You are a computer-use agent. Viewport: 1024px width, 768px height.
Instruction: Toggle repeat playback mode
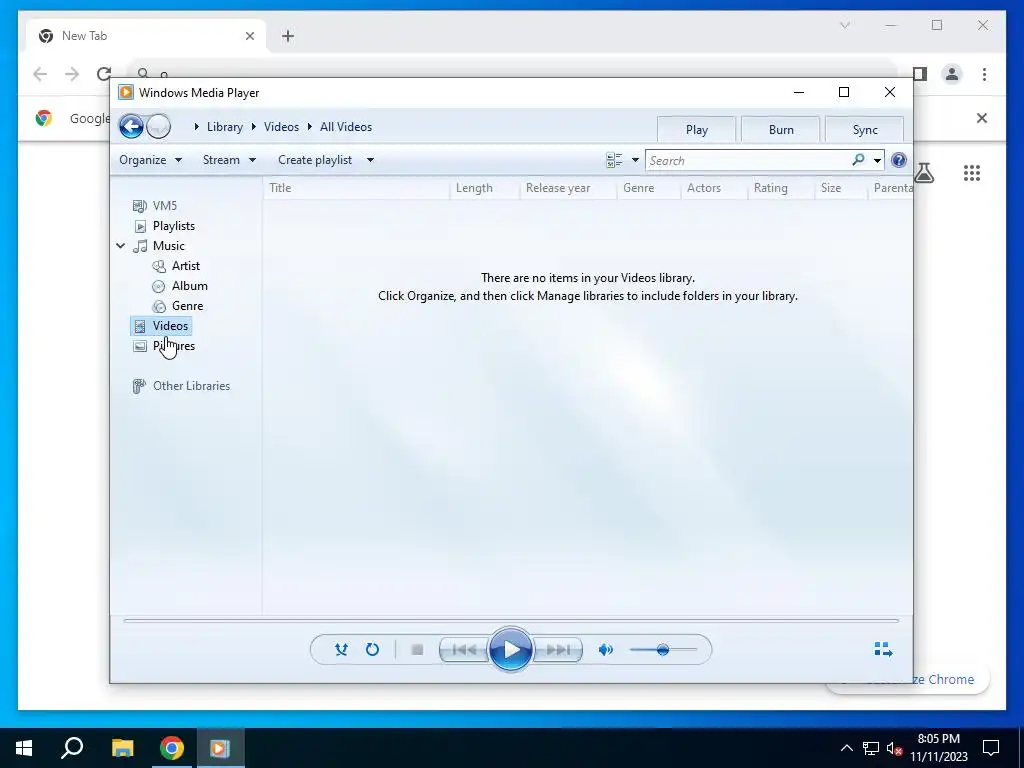(x=372, y=649)
